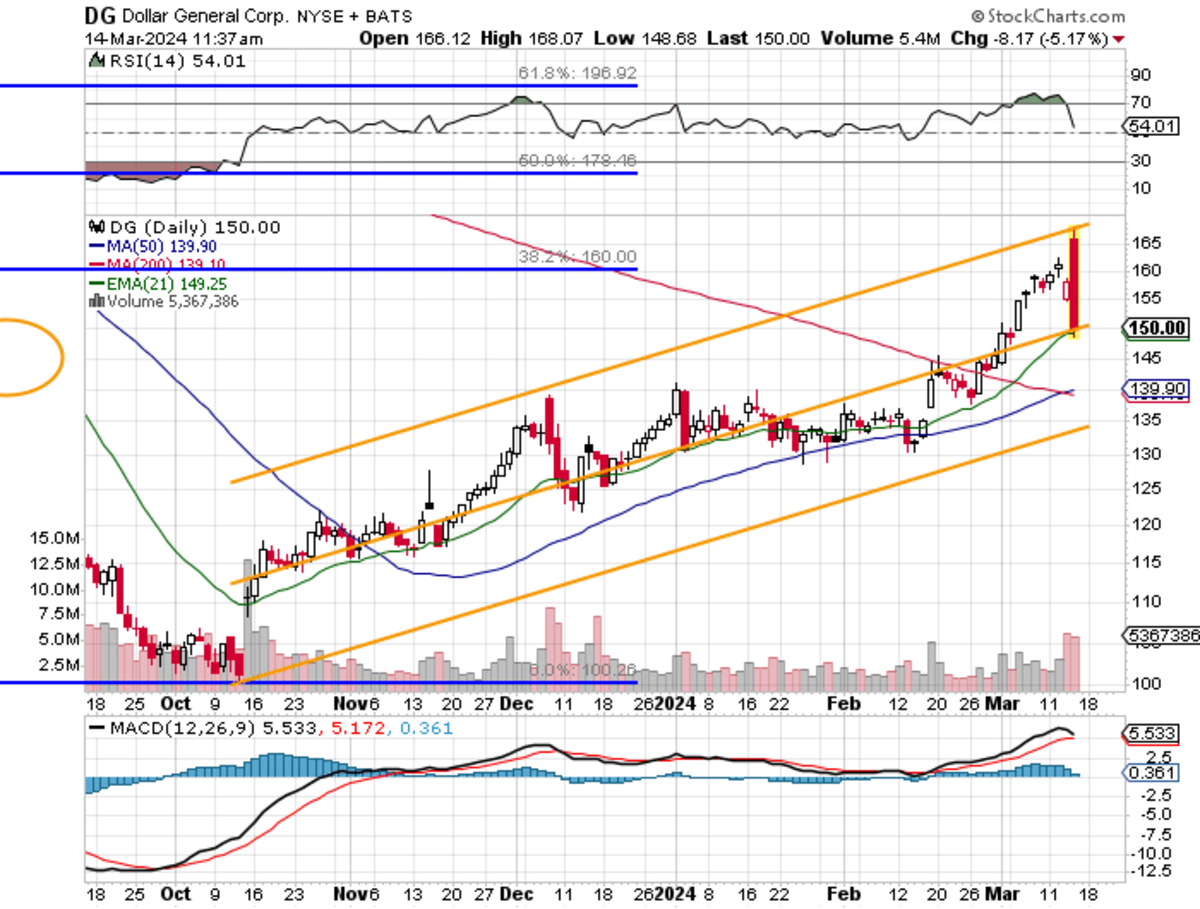Click the green EMA(21) line swatch
The width and height of the screenshot is (1200, 909).
95,281
